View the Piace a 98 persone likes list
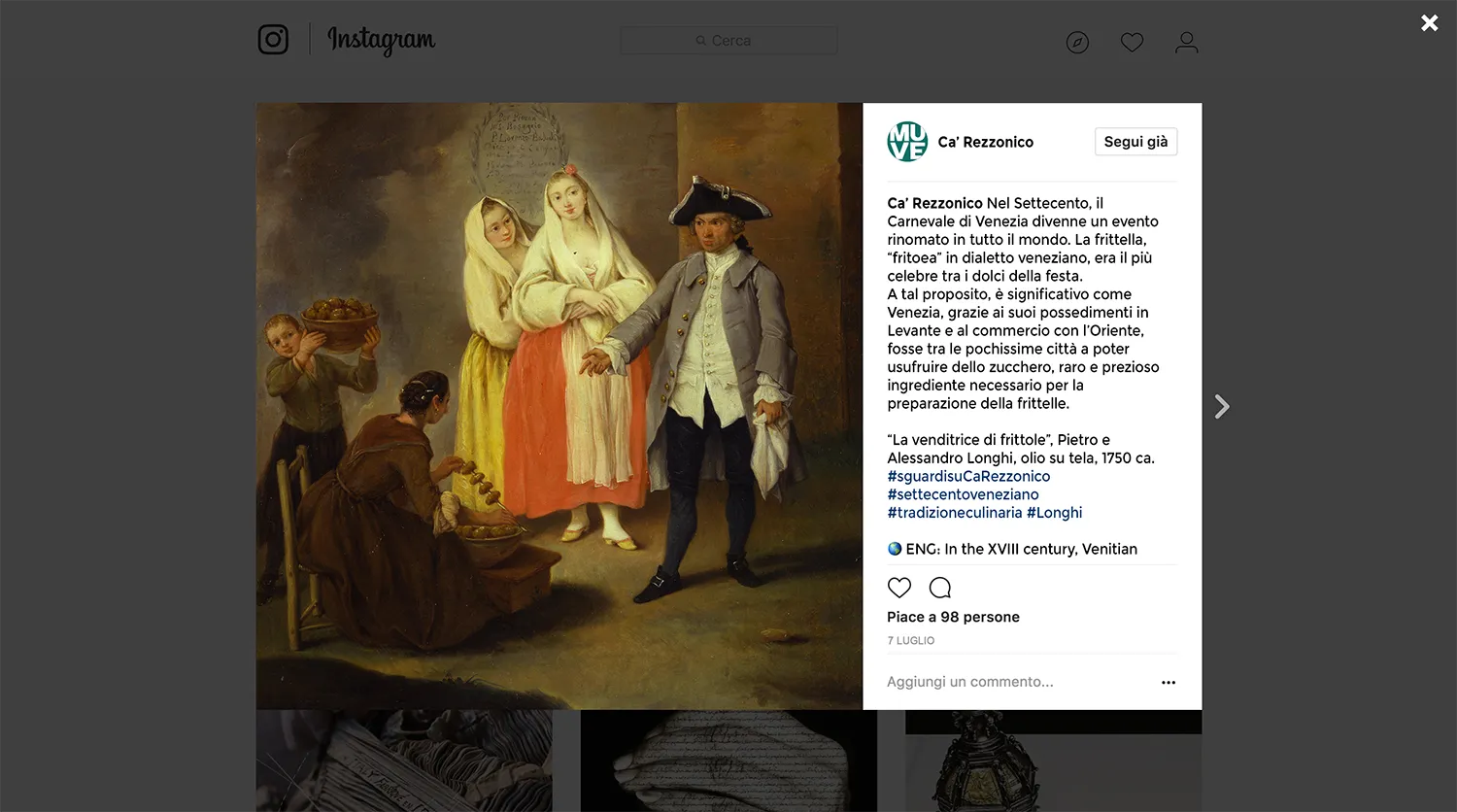This screenshot has width=1457, height=812. (x=953, y=617)
